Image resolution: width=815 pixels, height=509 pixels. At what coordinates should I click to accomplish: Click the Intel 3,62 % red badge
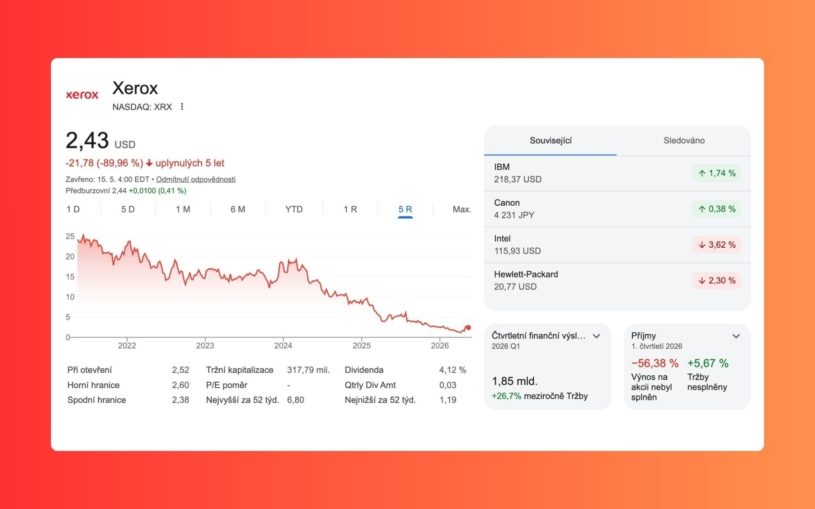pos(717,245)
